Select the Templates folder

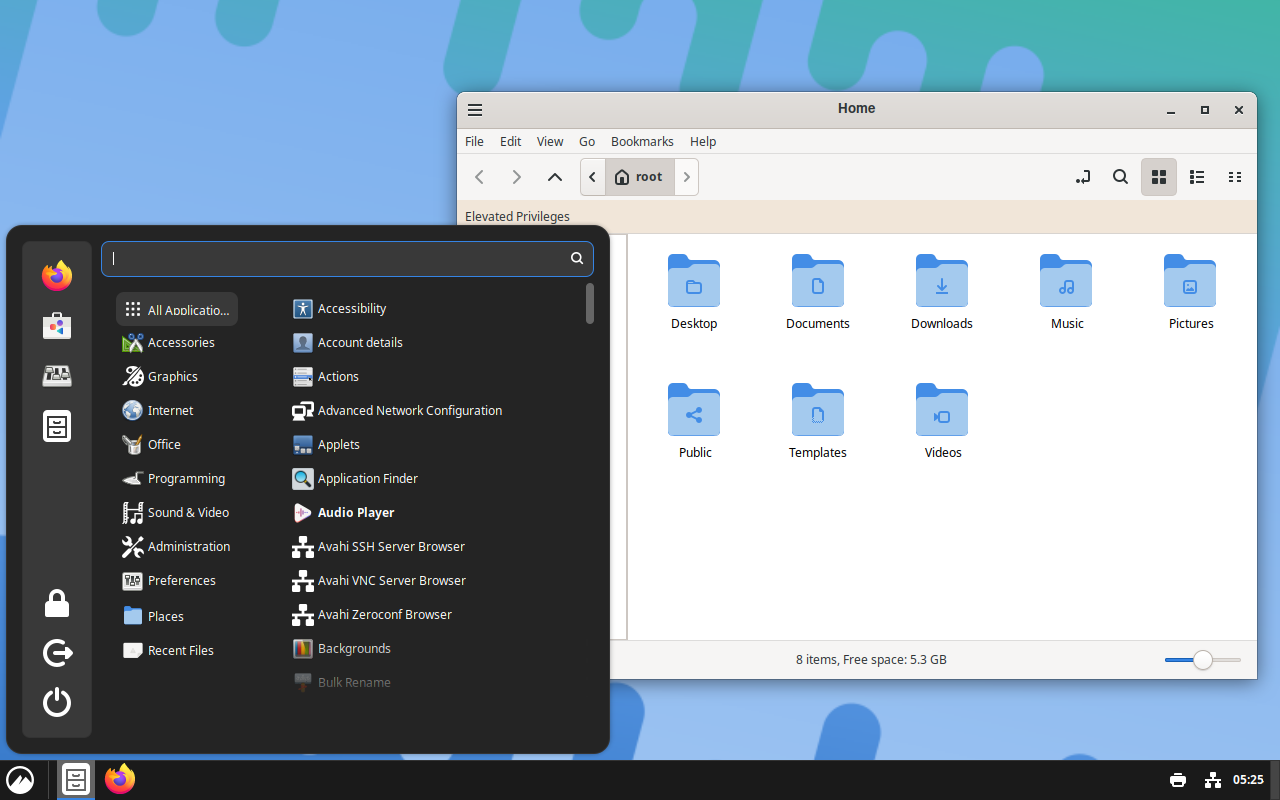tap(818, 422)
